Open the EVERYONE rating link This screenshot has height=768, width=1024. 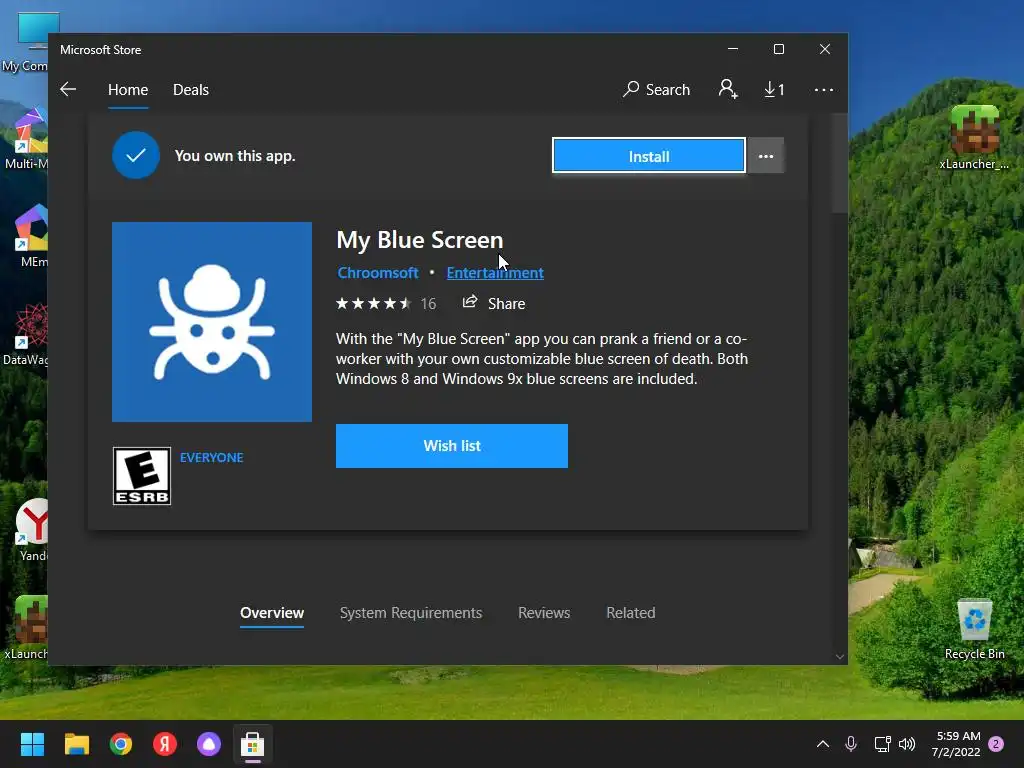(x=212, y=458)
